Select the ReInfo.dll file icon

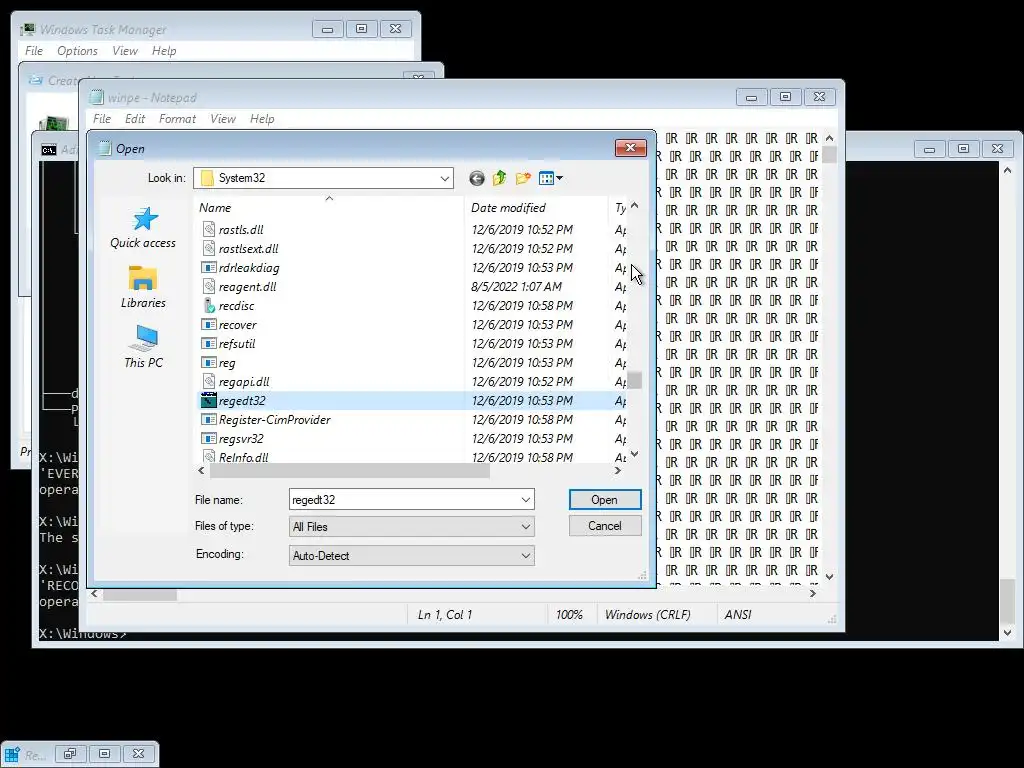click(208, 456)
